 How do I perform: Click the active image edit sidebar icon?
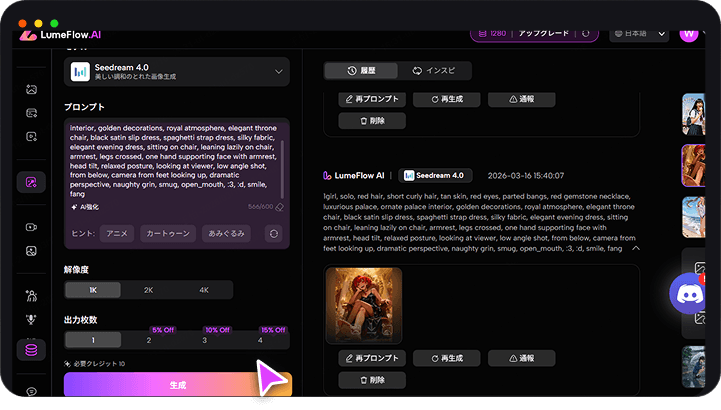tap(32, 182)
